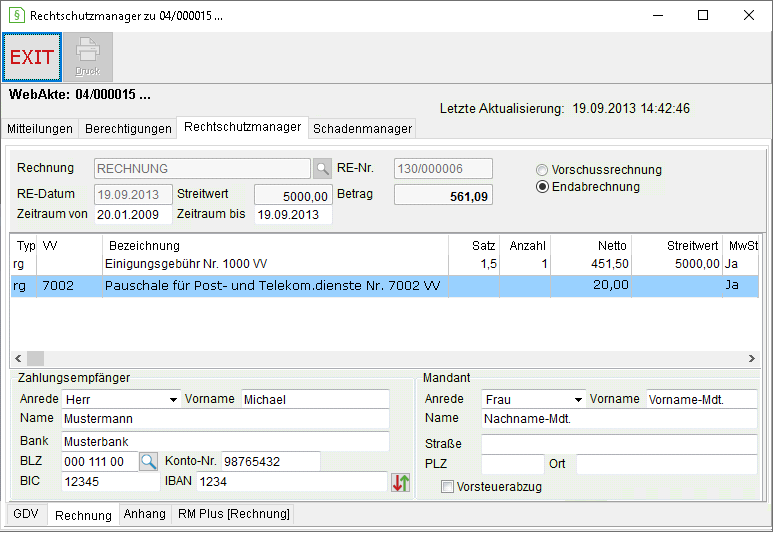The image size is (773, 533).
Task: Click the IBAN field 1234
Action: pos(292,482)
